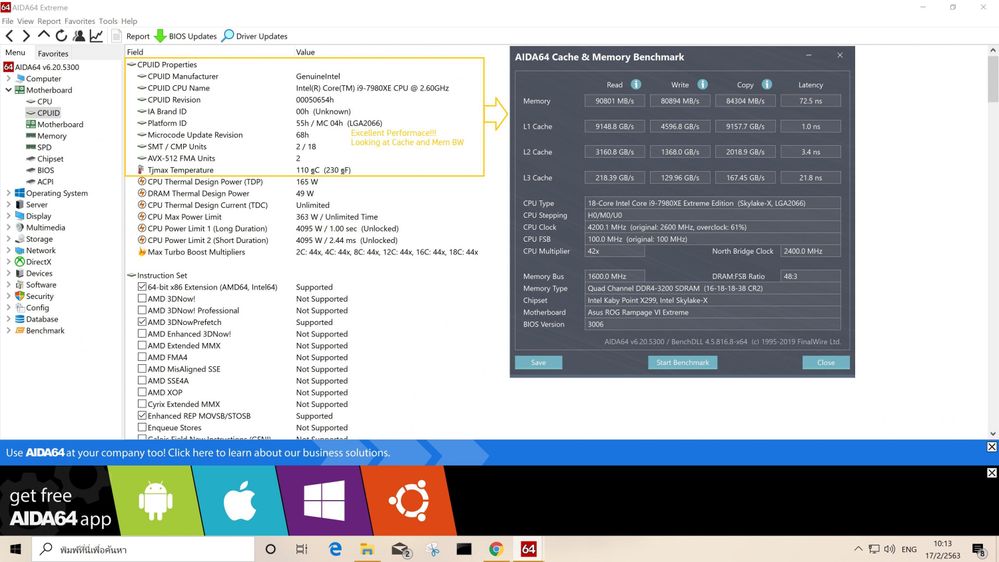Image resolution: width=999 pixels, height=562 pixels.
Task: Dismiss the blue business solutions banner
Action: click(991, 447)
